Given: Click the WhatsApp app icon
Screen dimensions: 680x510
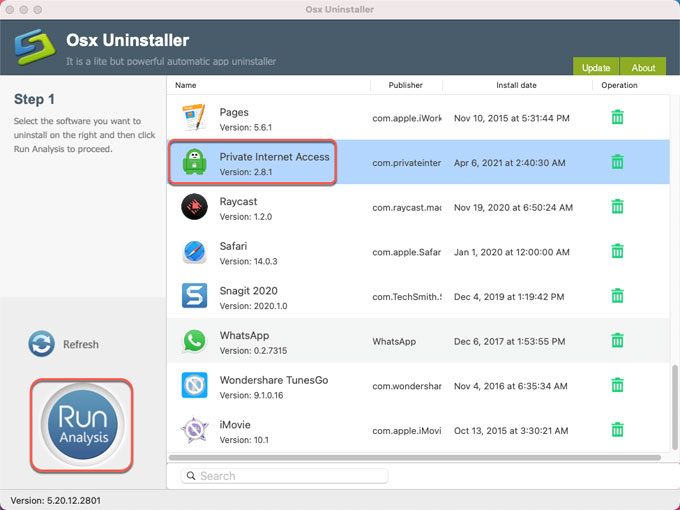Looking at the screenshot, I should 194,341.
